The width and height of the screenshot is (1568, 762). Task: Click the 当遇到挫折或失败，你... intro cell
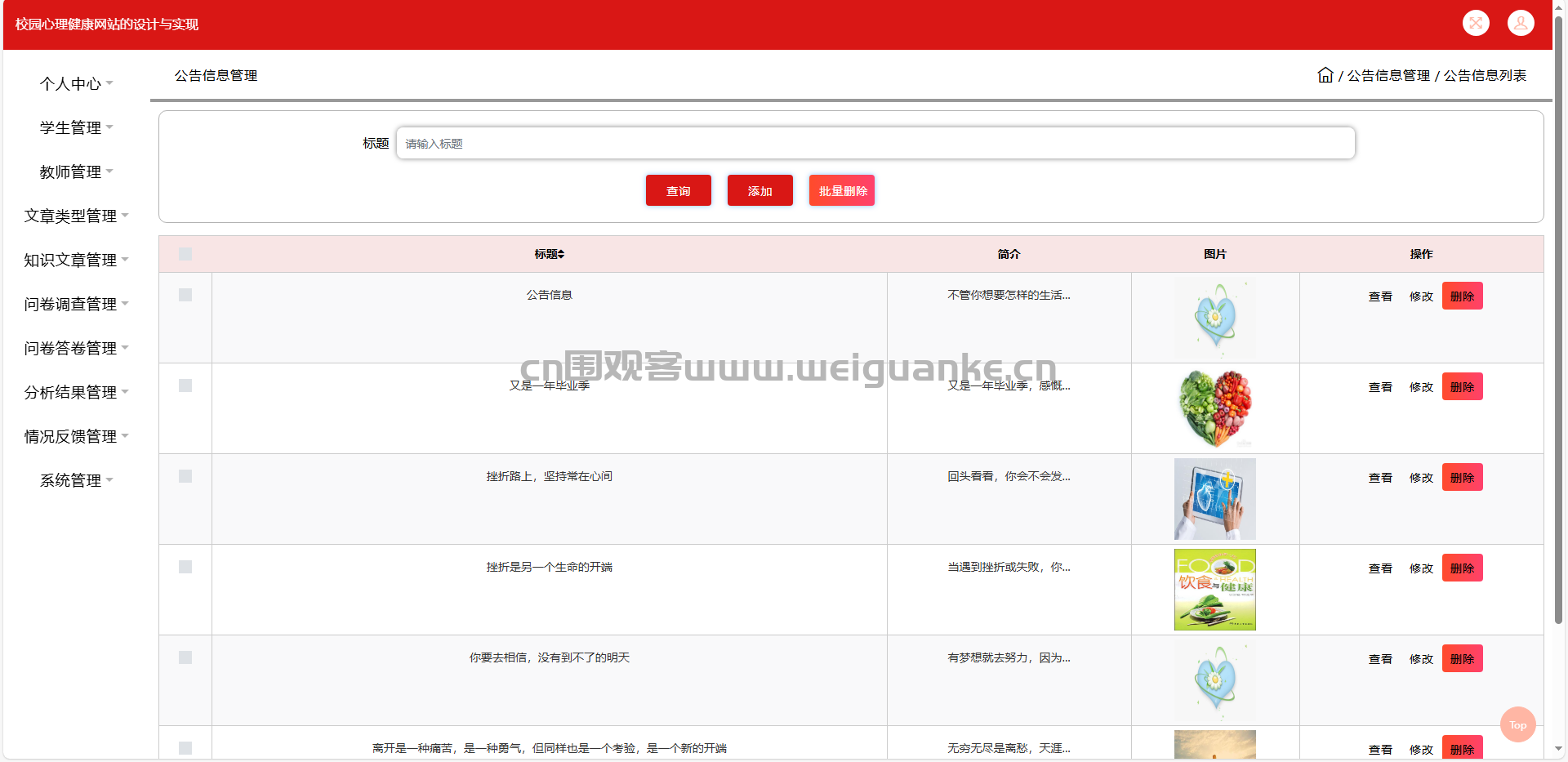[x=1009, y=567]
